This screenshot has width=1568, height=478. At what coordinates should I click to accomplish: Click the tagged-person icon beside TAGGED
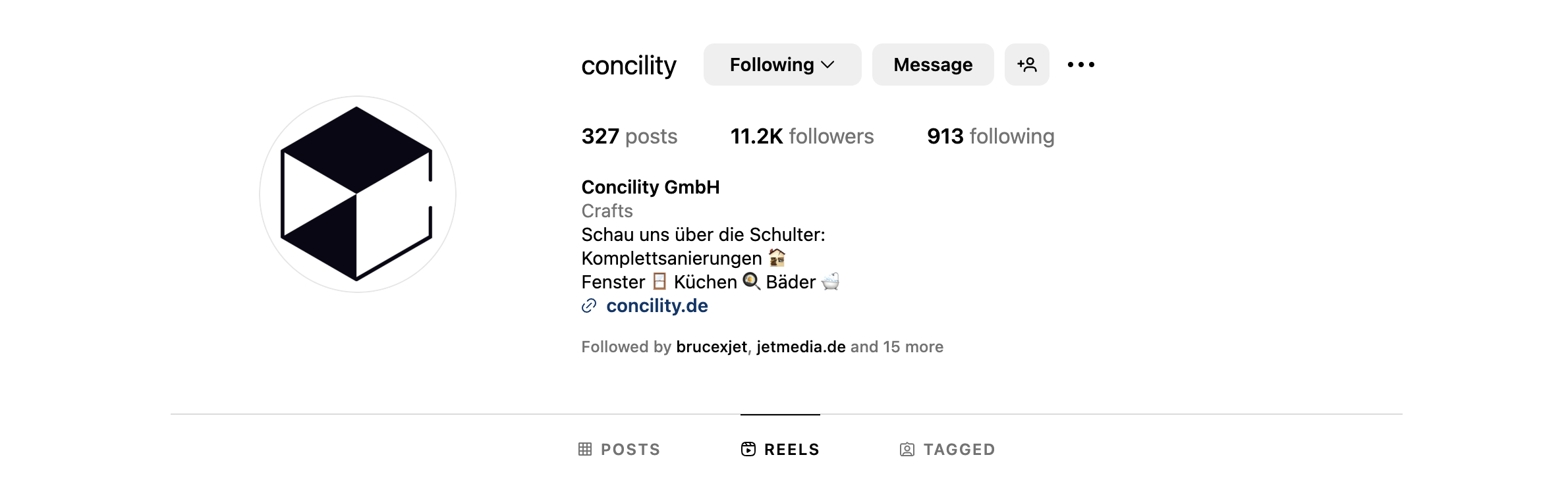pyautogui.click(x=907, y=450)
